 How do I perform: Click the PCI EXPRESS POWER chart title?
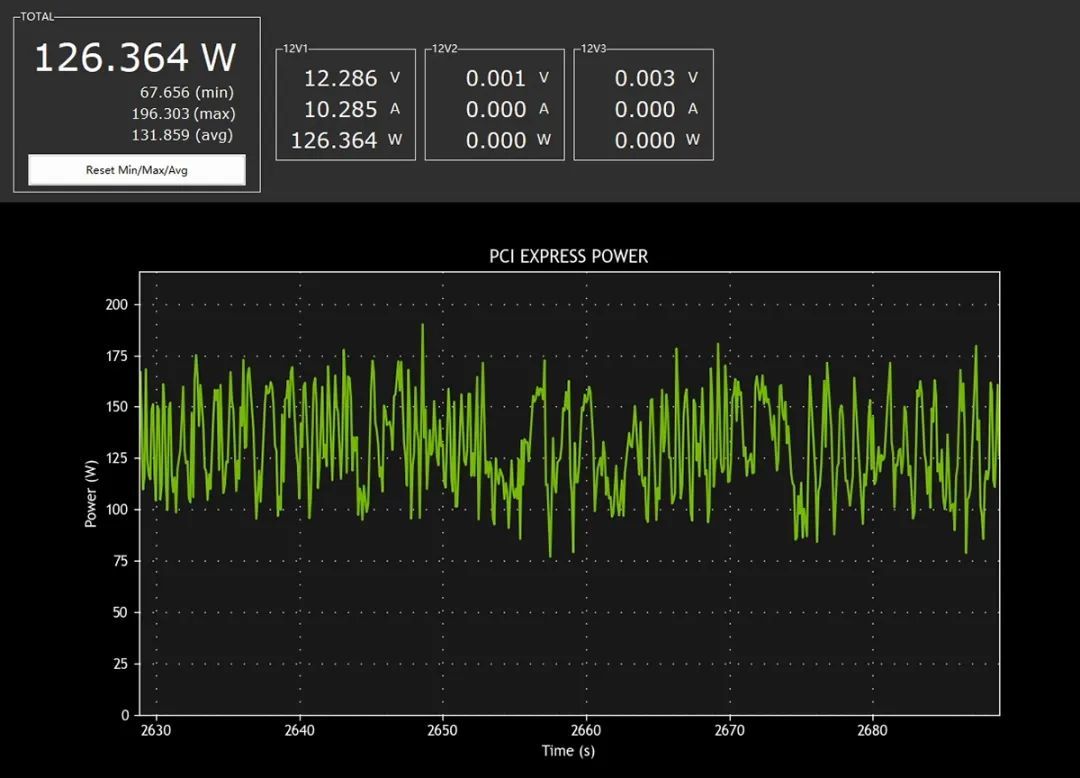pos(568,256)
